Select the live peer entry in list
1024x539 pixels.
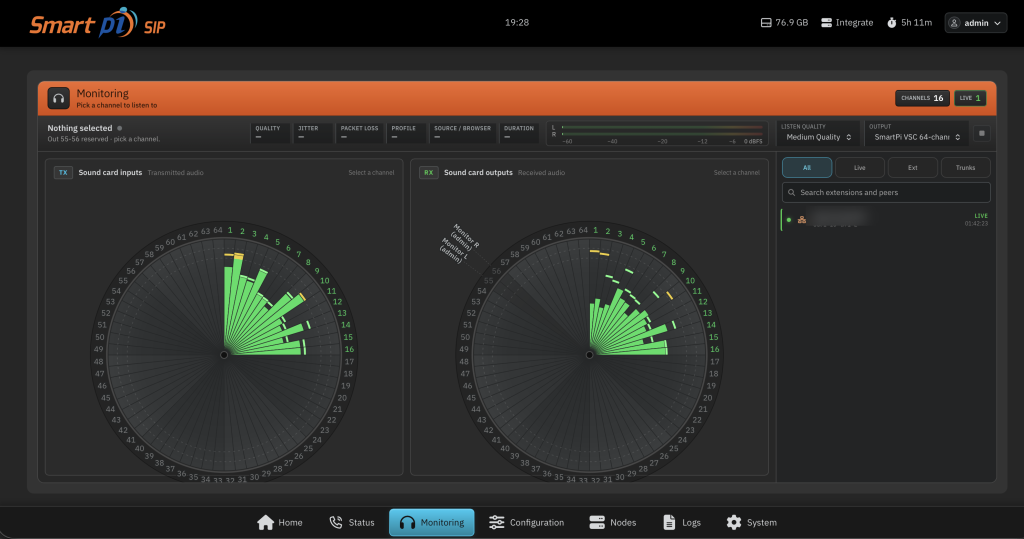(x=886, y=220)
